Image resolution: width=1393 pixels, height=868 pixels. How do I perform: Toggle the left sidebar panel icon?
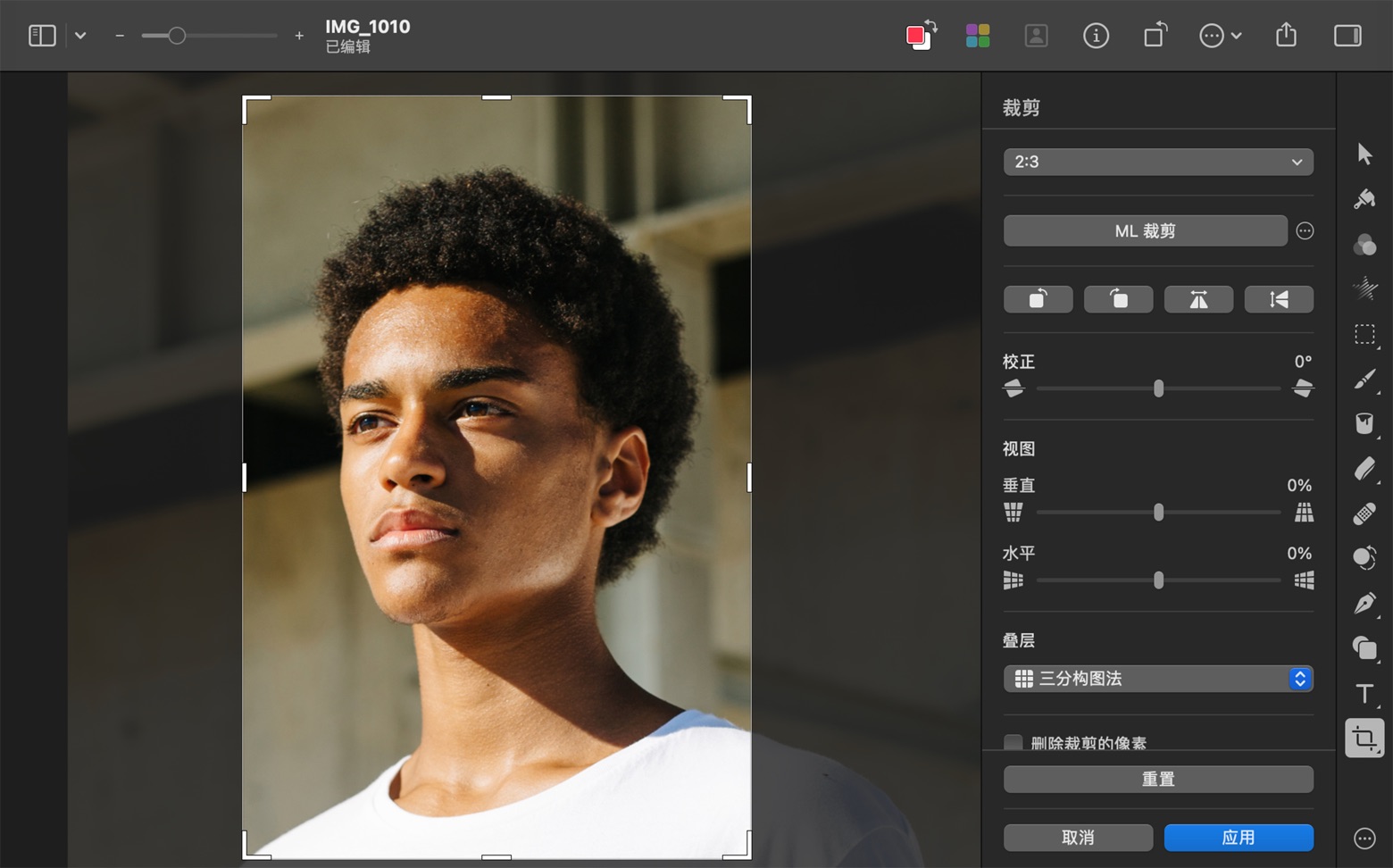point(42,36)
